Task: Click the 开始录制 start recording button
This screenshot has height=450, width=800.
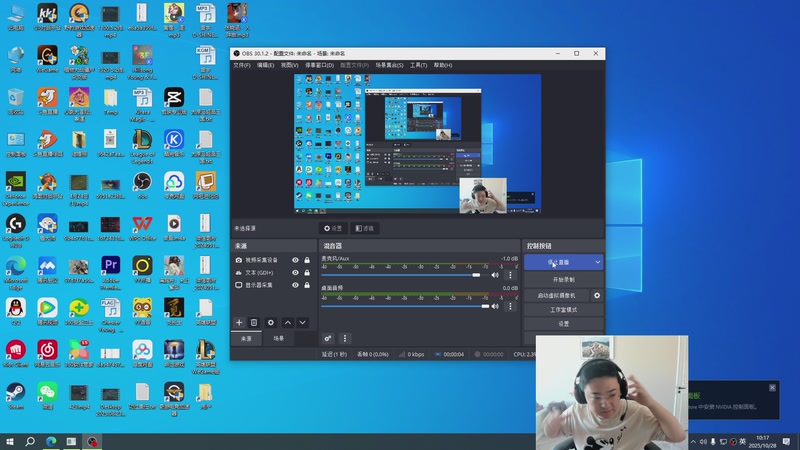Action: tap(564, 280)
